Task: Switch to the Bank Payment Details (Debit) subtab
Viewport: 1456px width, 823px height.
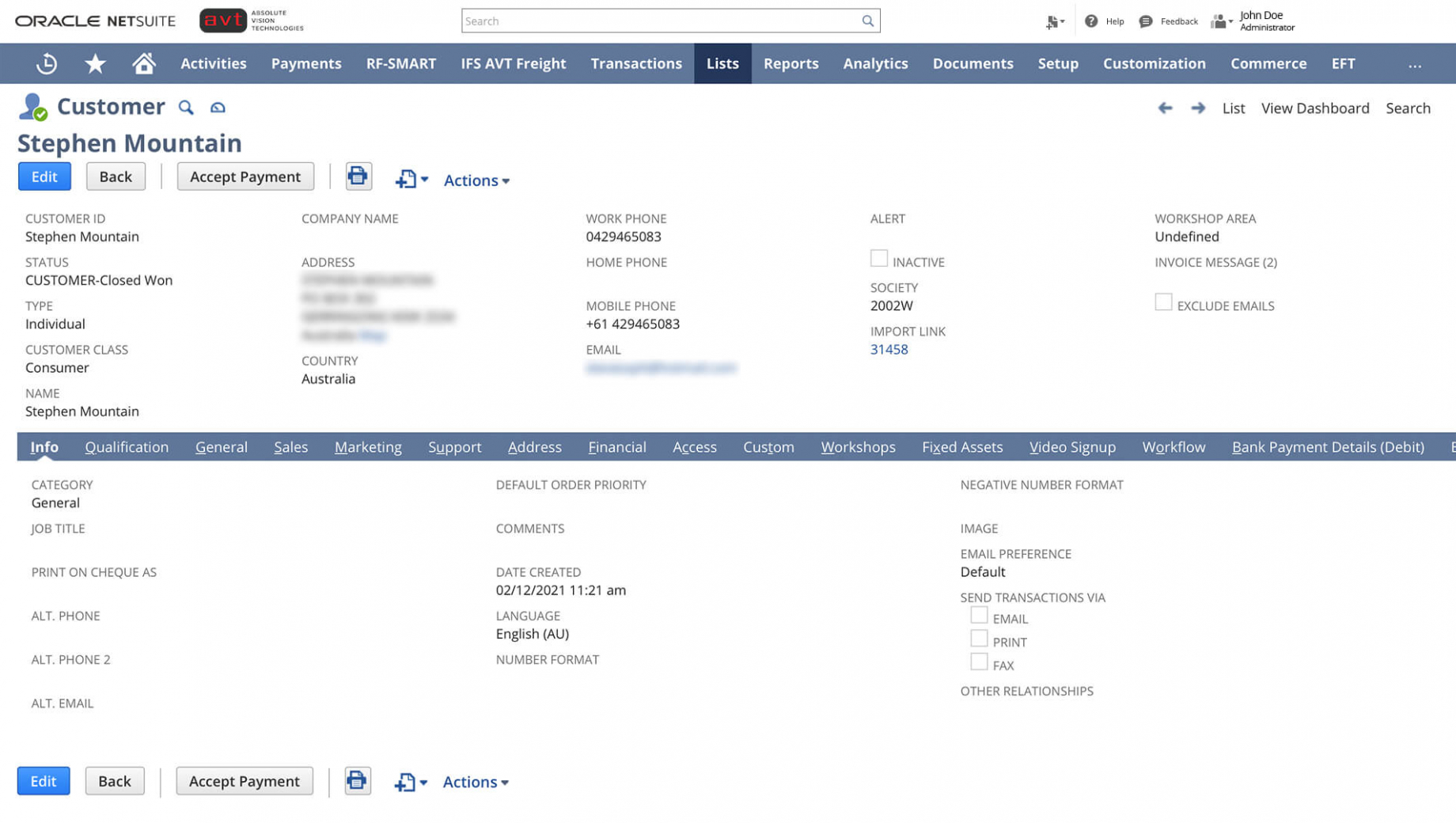Action: [1328, 447]
